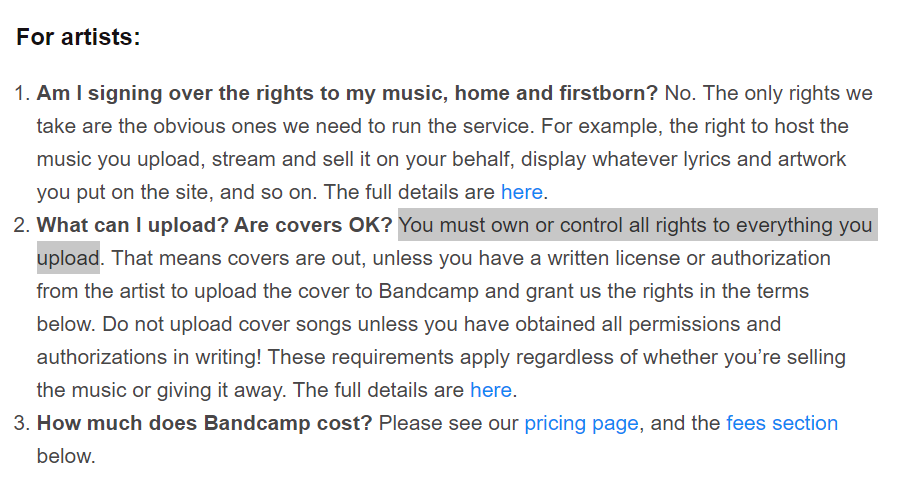The width and height of the screenshot is (913, 487).
Task: Click the text 'Please see our'
Action: (448, 424)
